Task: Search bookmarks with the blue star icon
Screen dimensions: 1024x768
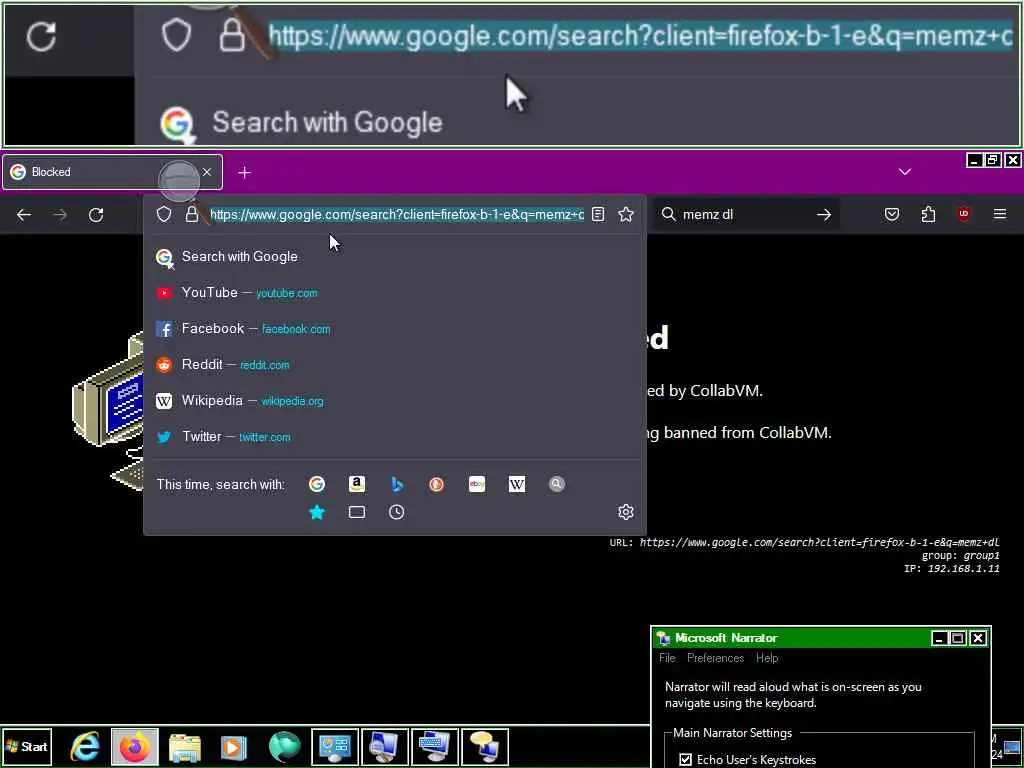Action: coord(317,513)
